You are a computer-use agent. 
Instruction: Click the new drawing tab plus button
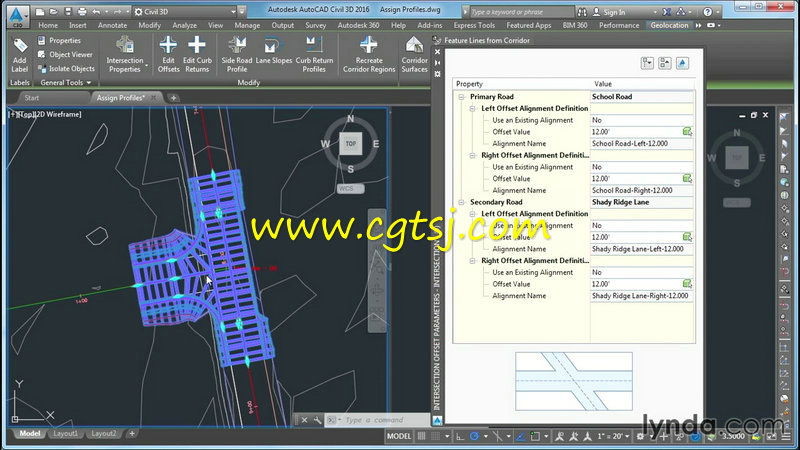tap(173, 97)
